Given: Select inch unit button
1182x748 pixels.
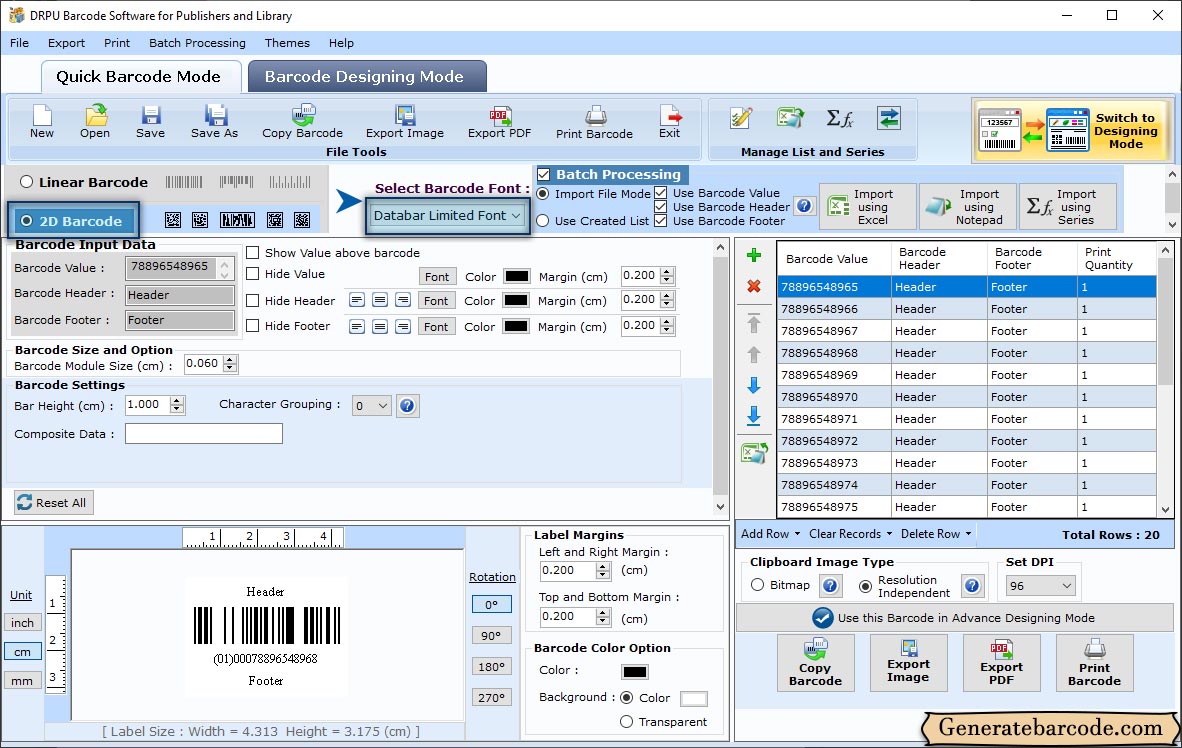Looking at the screenshot, I should [23, 623].
